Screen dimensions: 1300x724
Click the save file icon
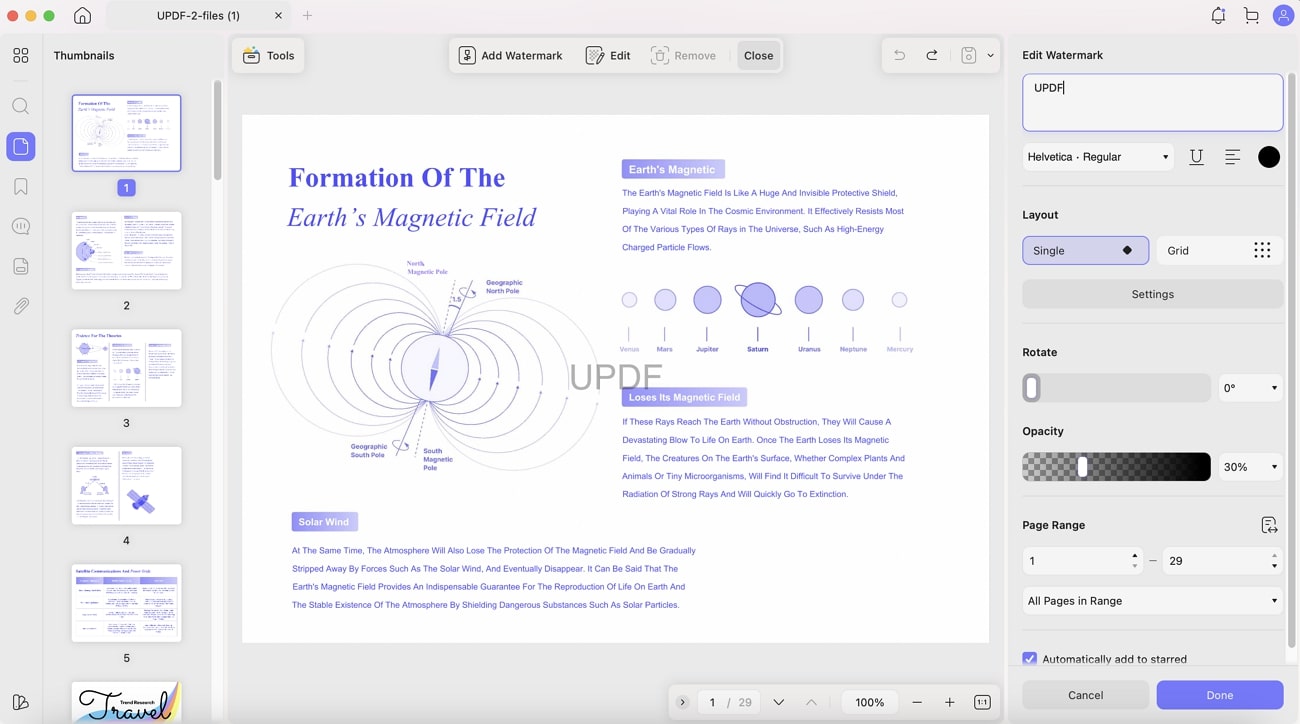[x=968, y=55]
